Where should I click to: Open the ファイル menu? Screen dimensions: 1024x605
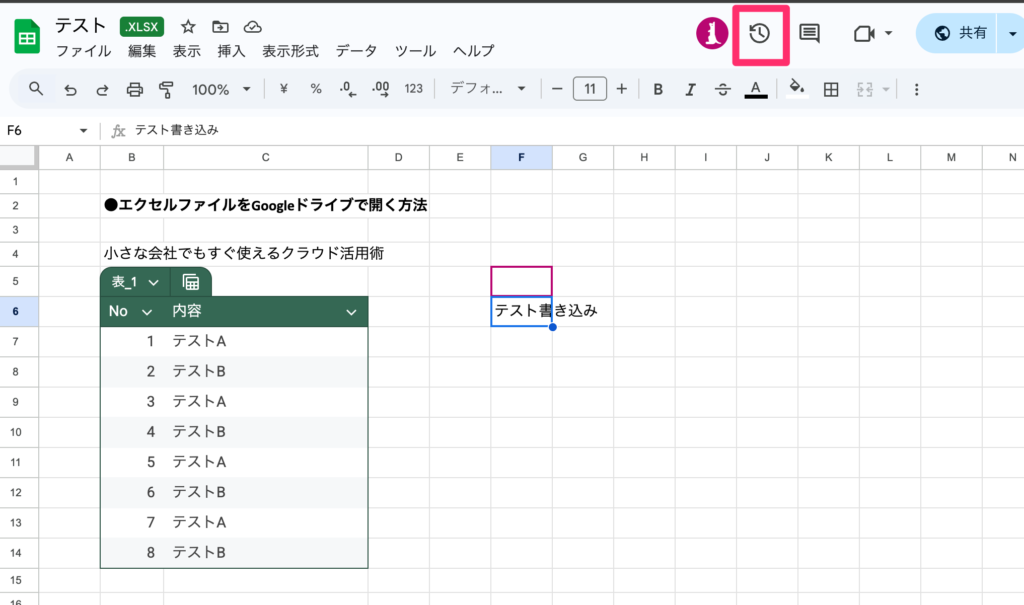tap(83, 51)
